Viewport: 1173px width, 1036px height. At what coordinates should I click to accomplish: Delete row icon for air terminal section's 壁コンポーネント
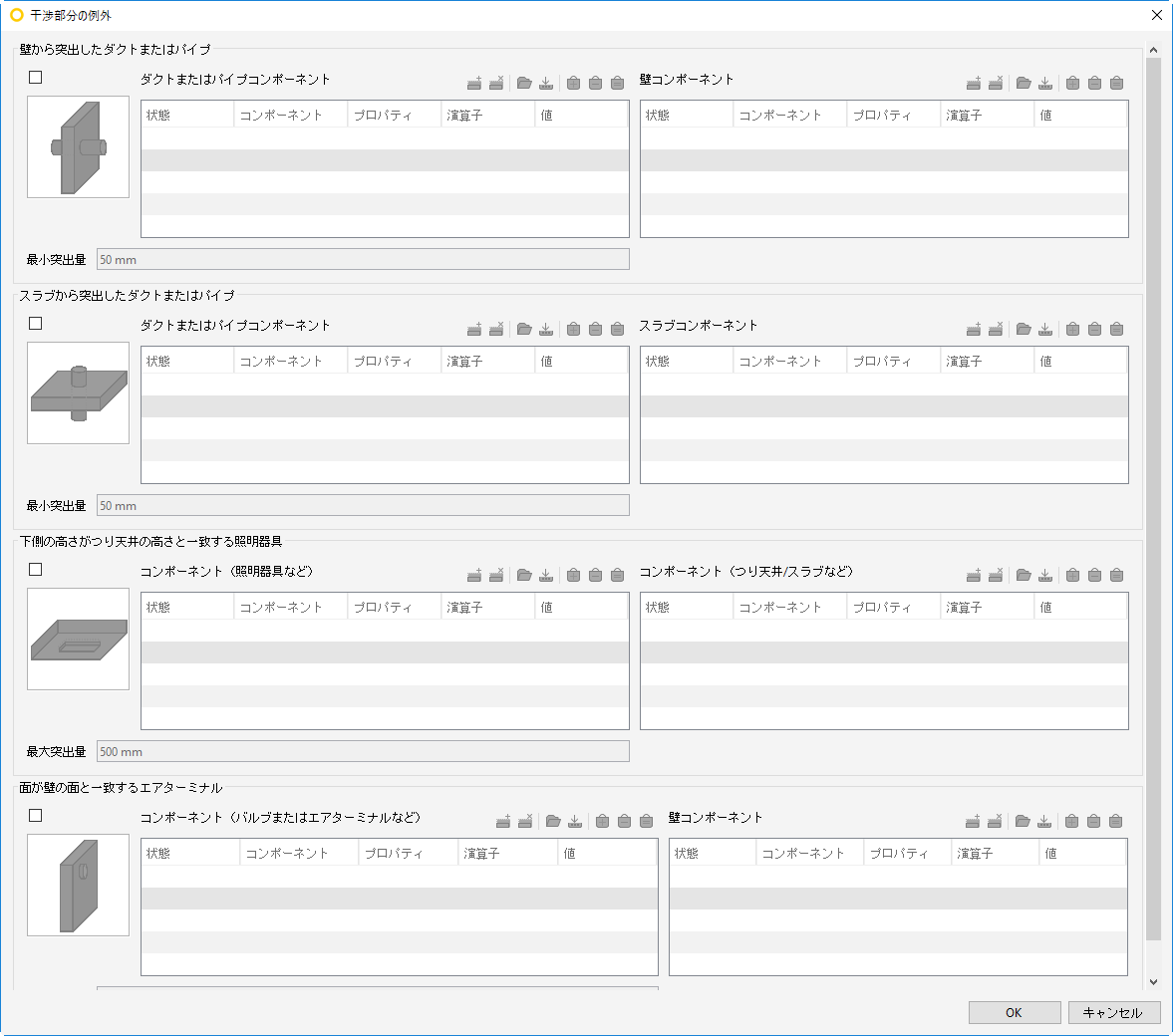995,821
